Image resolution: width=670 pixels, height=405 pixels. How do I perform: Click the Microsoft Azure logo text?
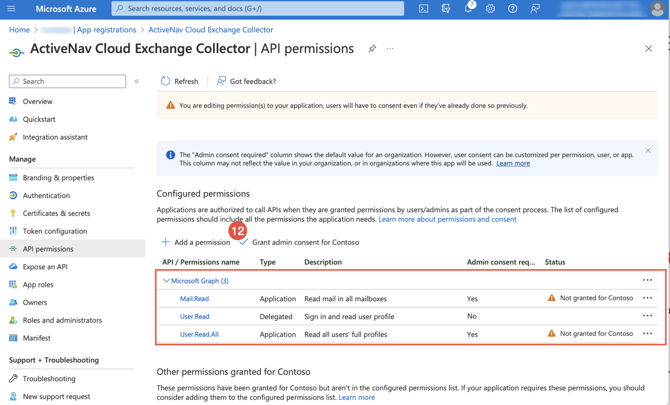click(66, 9)
